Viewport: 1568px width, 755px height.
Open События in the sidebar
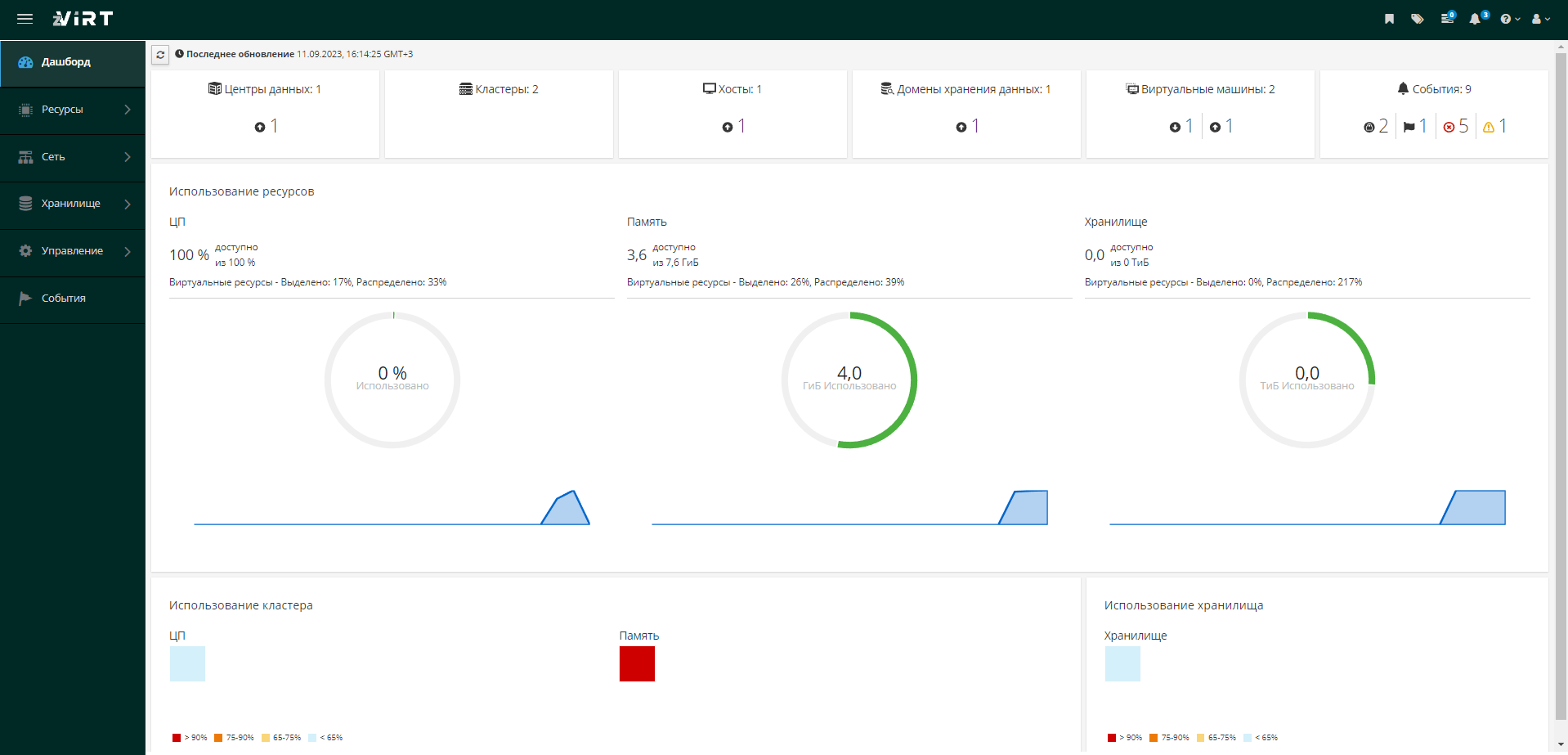click(73, 299)
